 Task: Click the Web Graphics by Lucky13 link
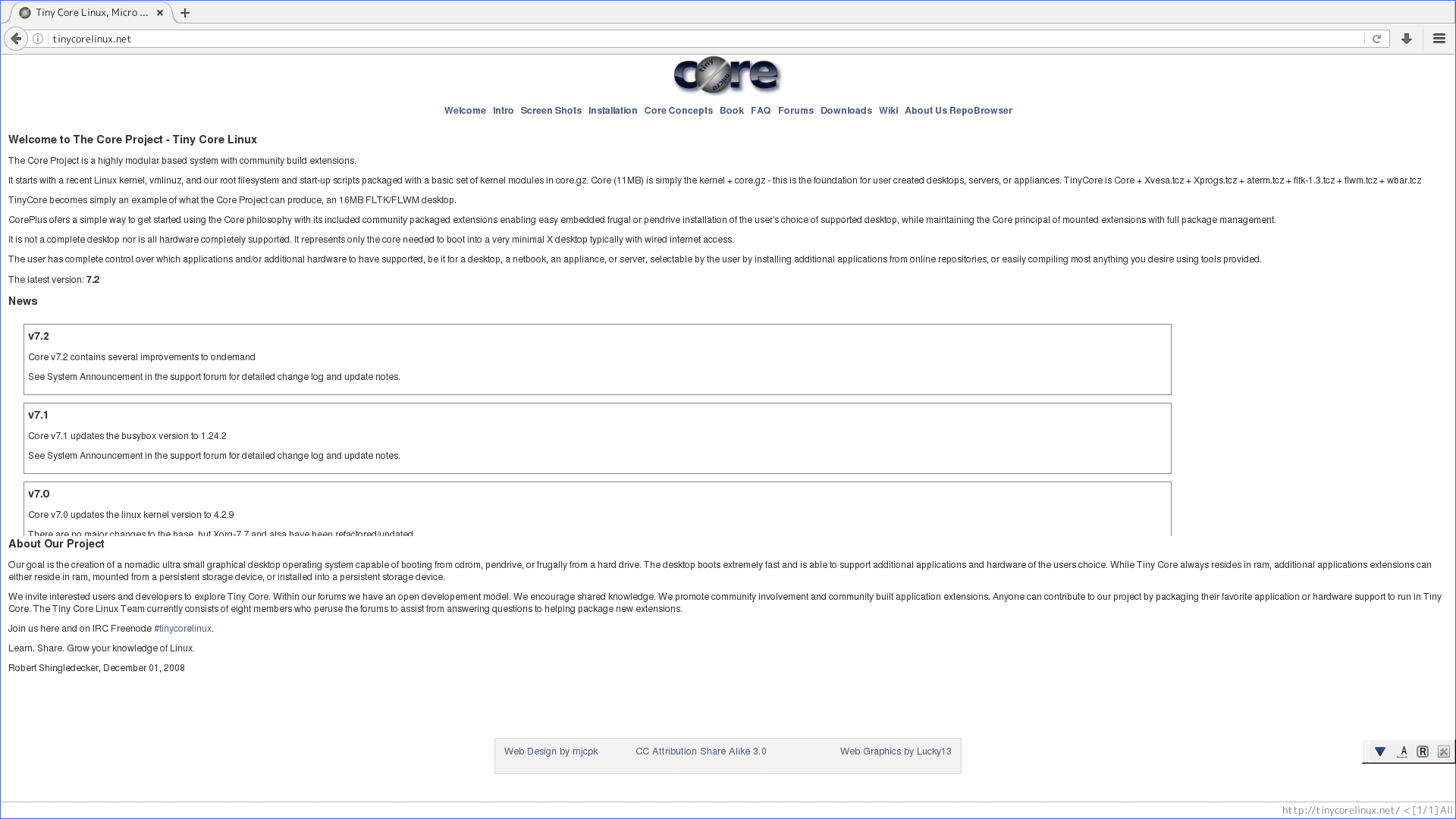pos(895,752)
